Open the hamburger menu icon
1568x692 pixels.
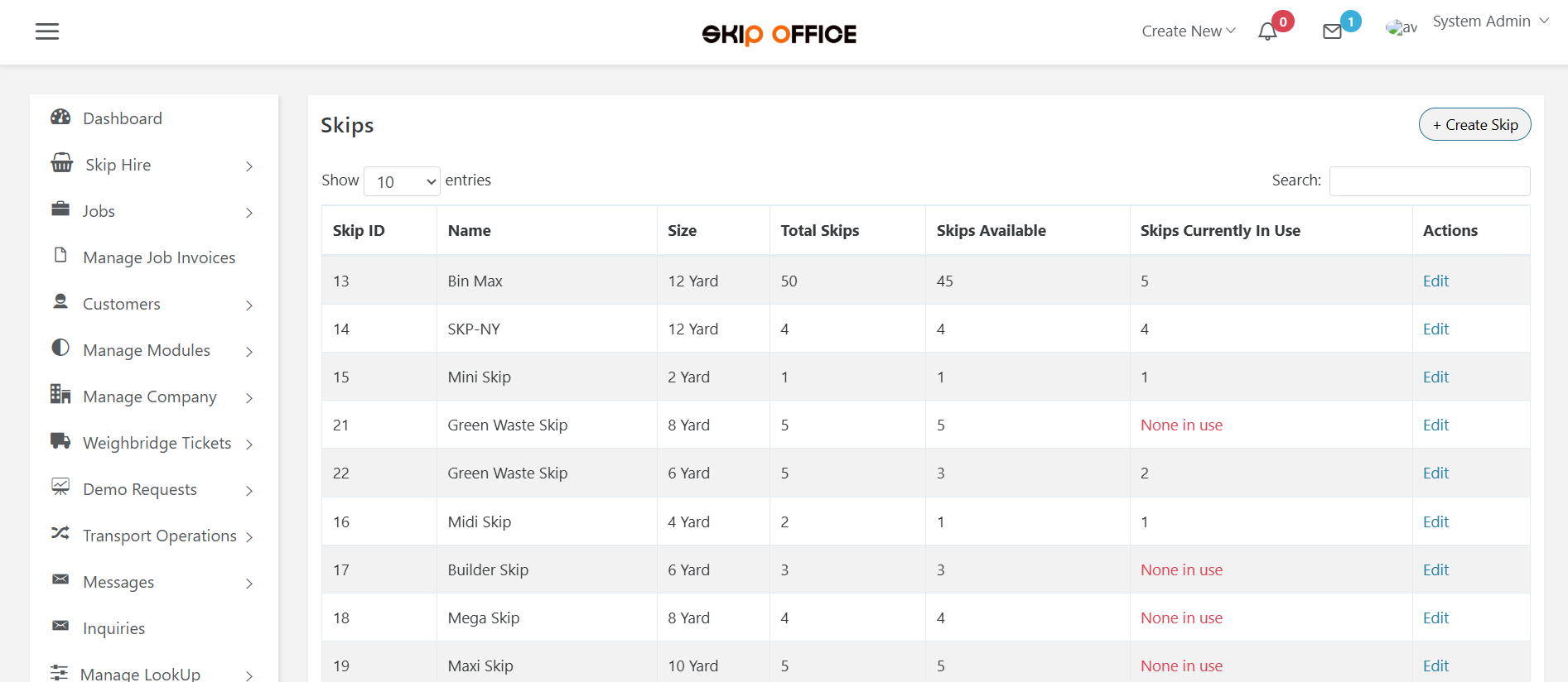(x=47, y=31)
